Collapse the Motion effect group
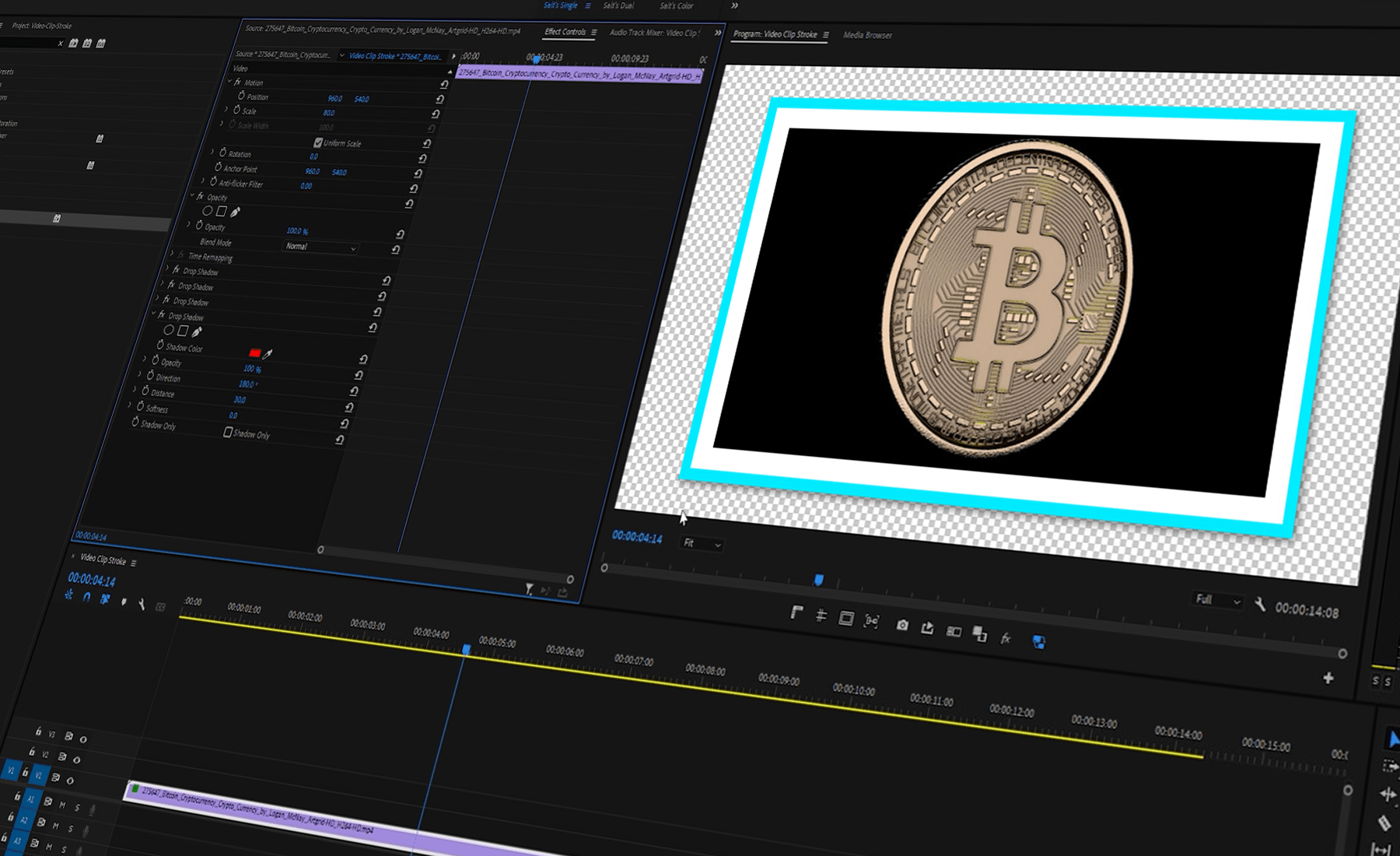The height and width of the screenshot is (856, 1400). (229, 81)
